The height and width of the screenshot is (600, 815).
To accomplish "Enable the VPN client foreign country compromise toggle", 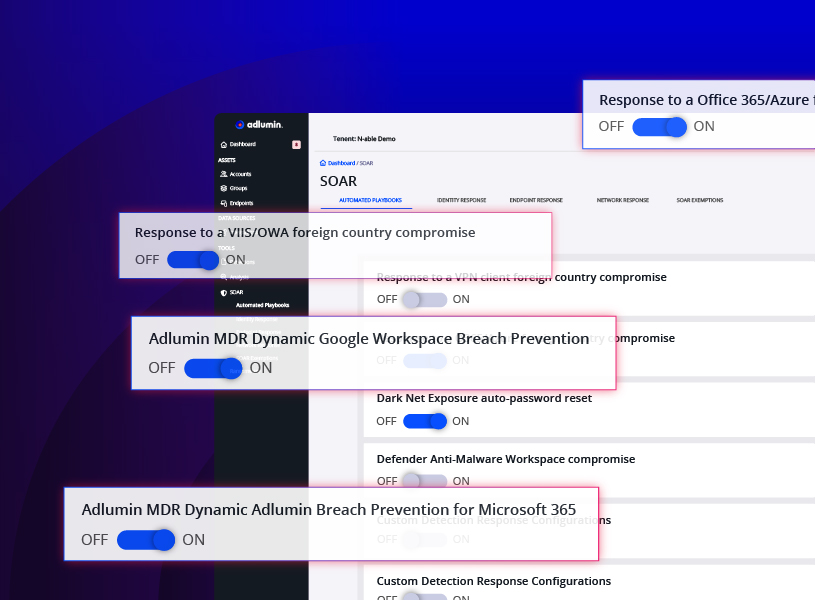I will pos(425,299).
